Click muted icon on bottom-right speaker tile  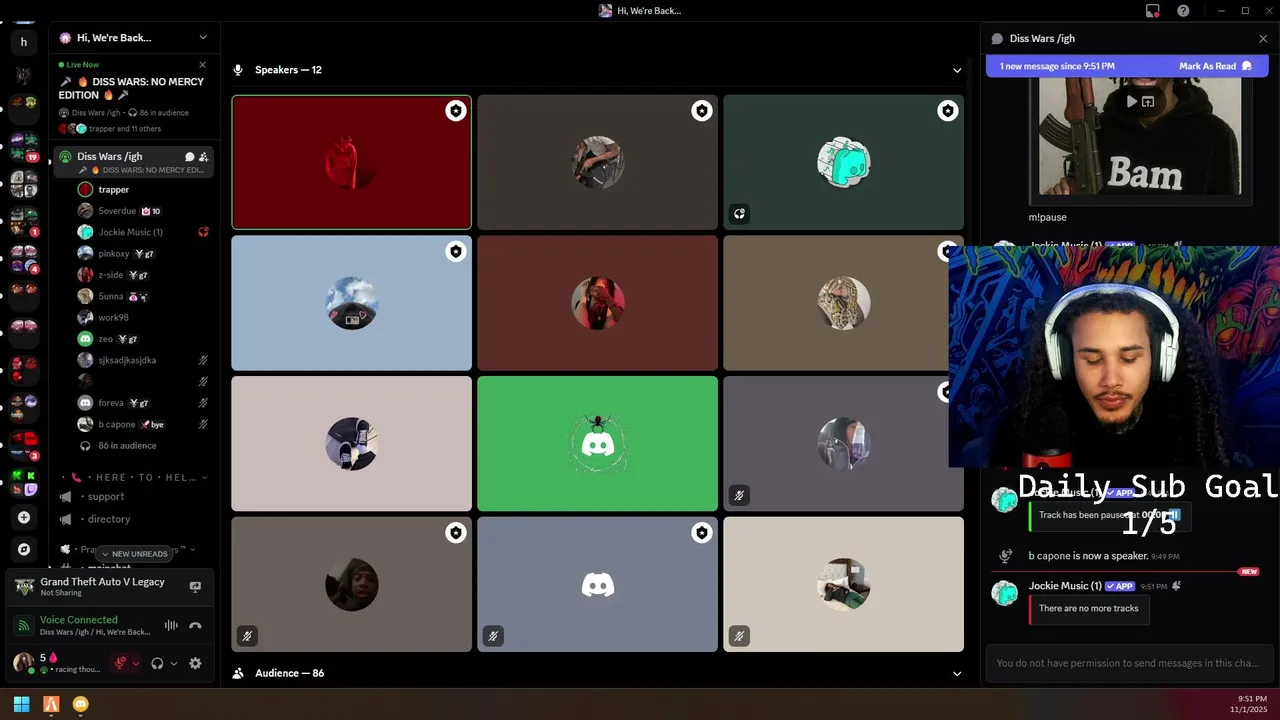739,636
